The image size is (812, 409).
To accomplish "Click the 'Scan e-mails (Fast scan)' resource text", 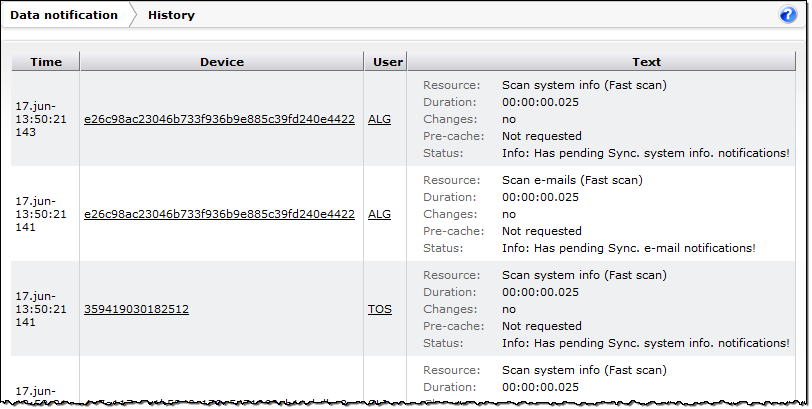I will click(x=571, y=180).
